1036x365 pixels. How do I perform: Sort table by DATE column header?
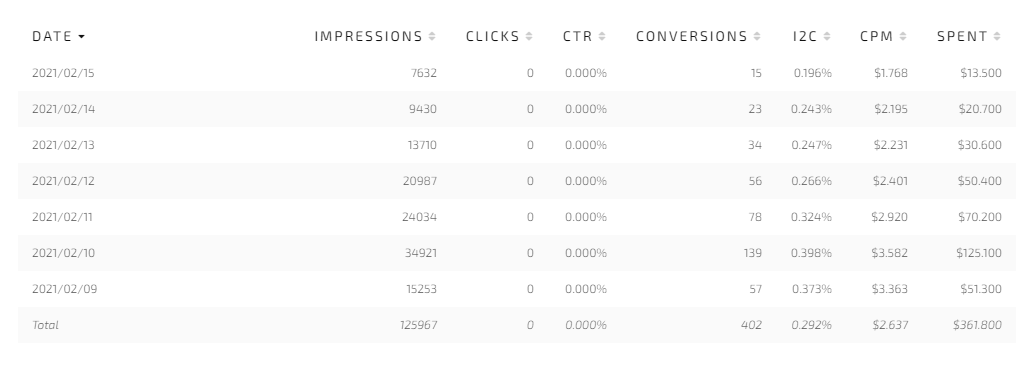pyautogui.click(x=52, y=36)
